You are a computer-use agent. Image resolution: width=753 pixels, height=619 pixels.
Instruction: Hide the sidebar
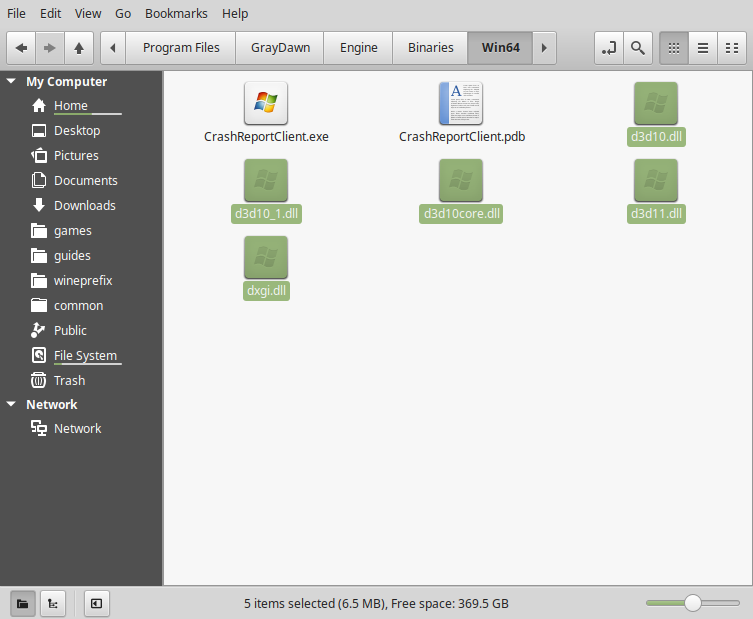coord(97,604)
